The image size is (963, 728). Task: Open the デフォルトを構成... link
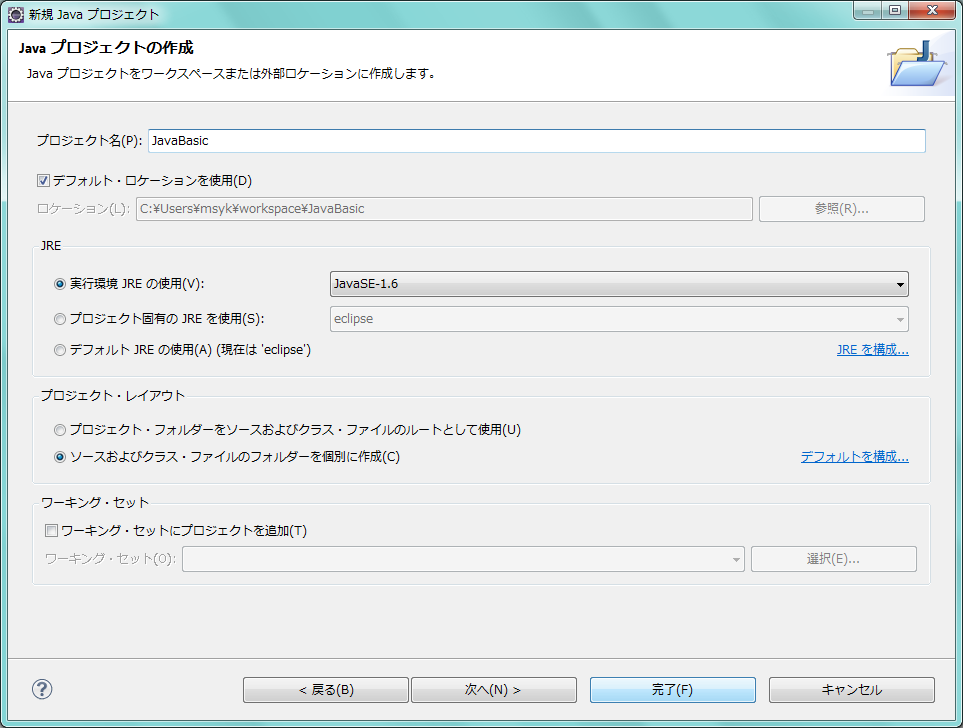pyautogui.click(x=854, y=457)
